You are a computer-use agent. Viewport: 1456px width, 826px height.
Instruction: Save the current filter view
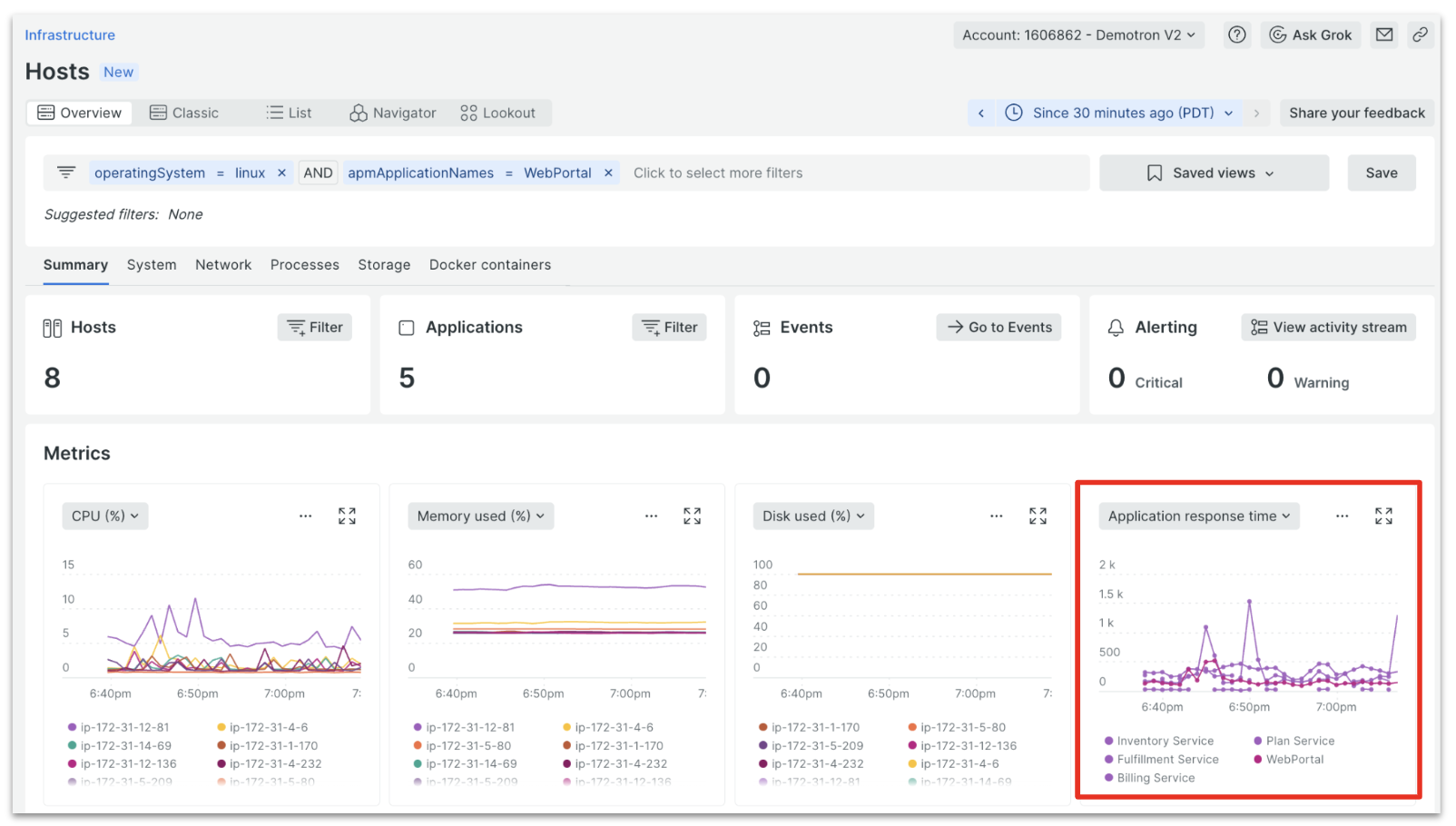click(x=1382, y=173)
